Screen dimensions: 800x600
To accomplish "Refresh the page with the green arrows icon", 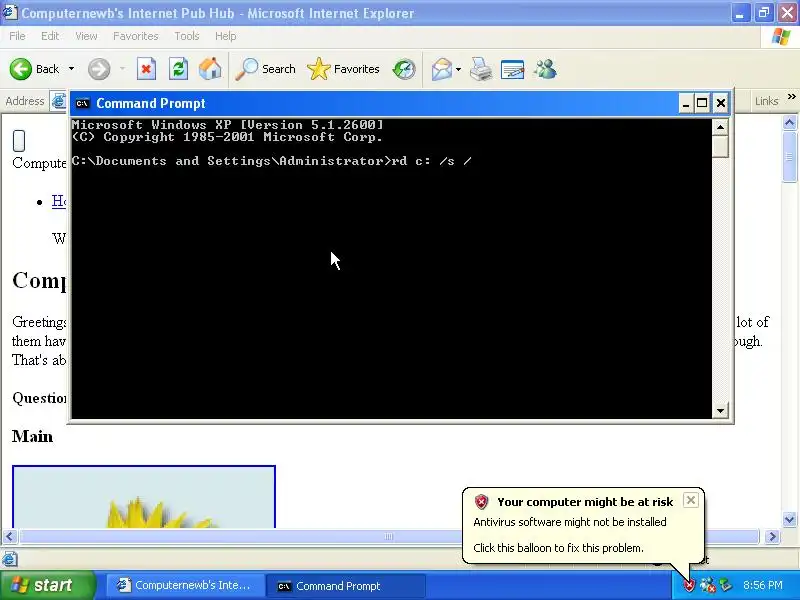I will point(179,69).
